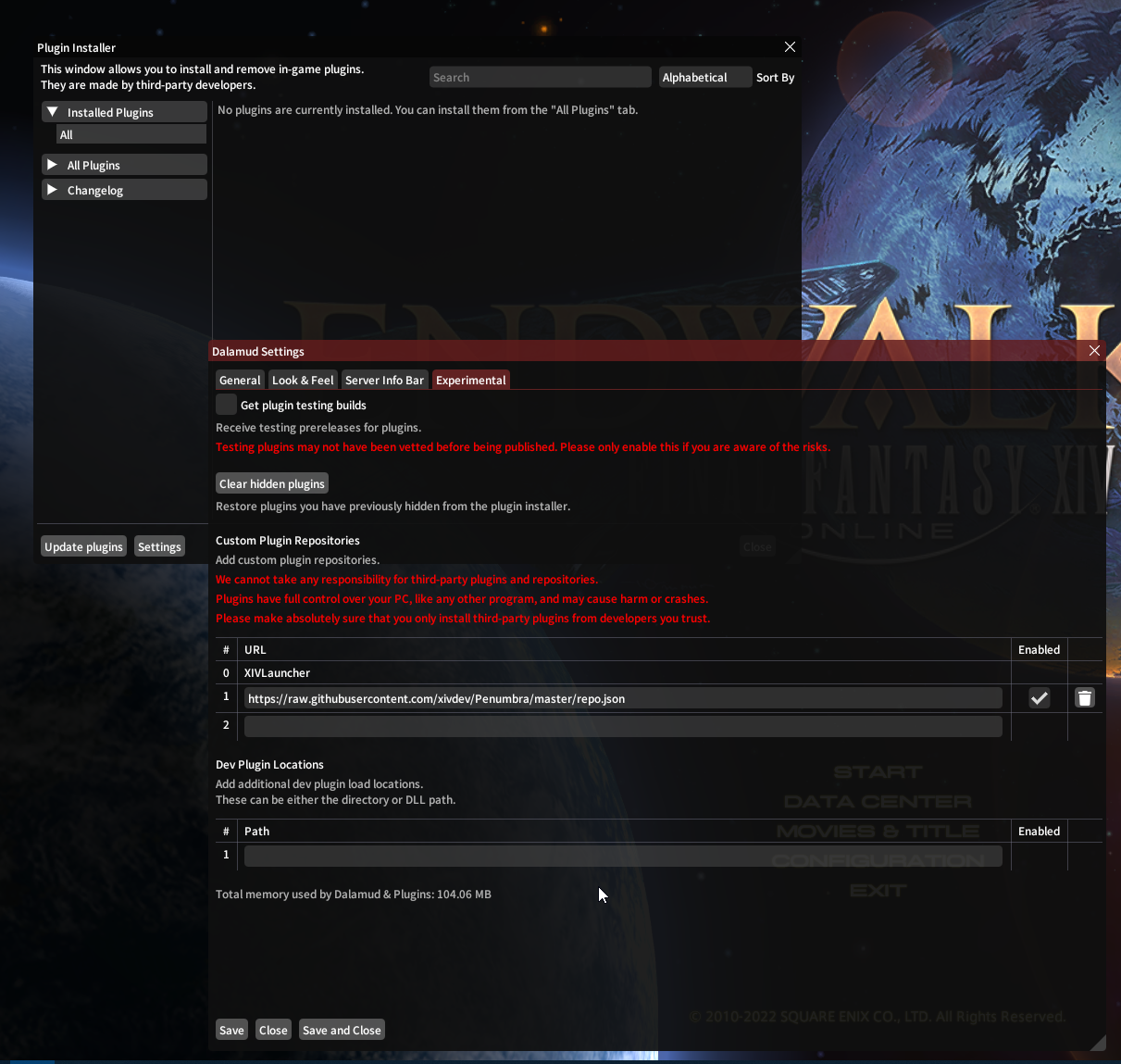Screen dimensions: 1121x1064
Task: Click the empty URL row to add a repository
Action: [622, 726]
